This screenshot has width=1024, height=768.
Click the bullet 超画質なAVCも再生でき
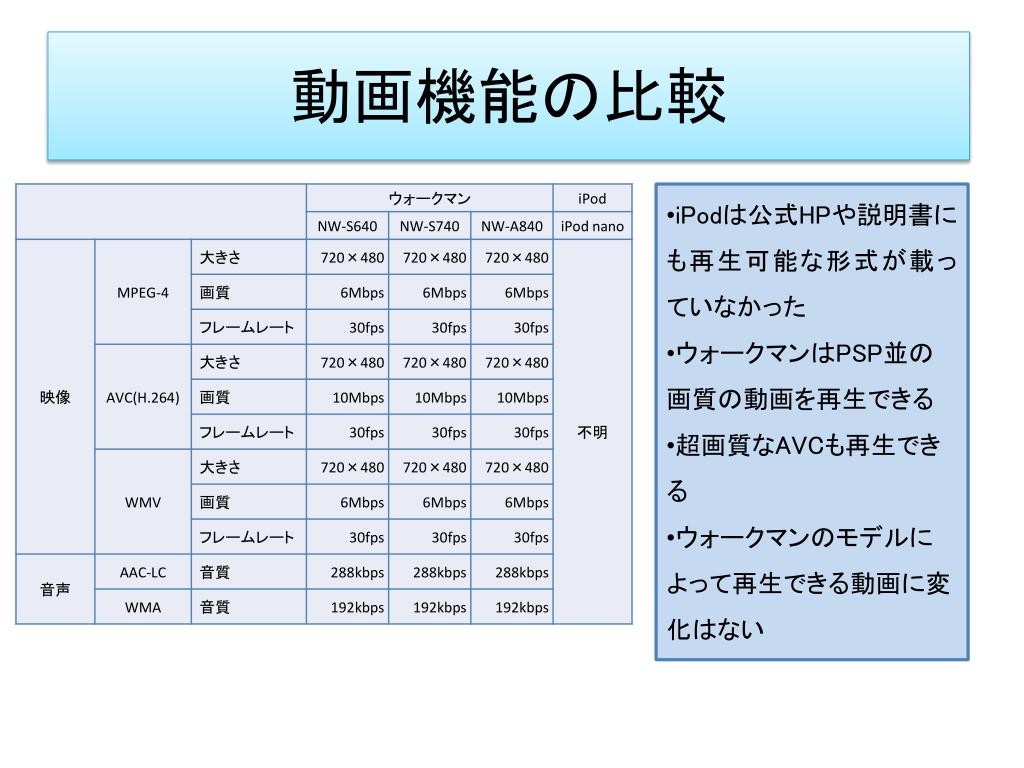point(804,468)
